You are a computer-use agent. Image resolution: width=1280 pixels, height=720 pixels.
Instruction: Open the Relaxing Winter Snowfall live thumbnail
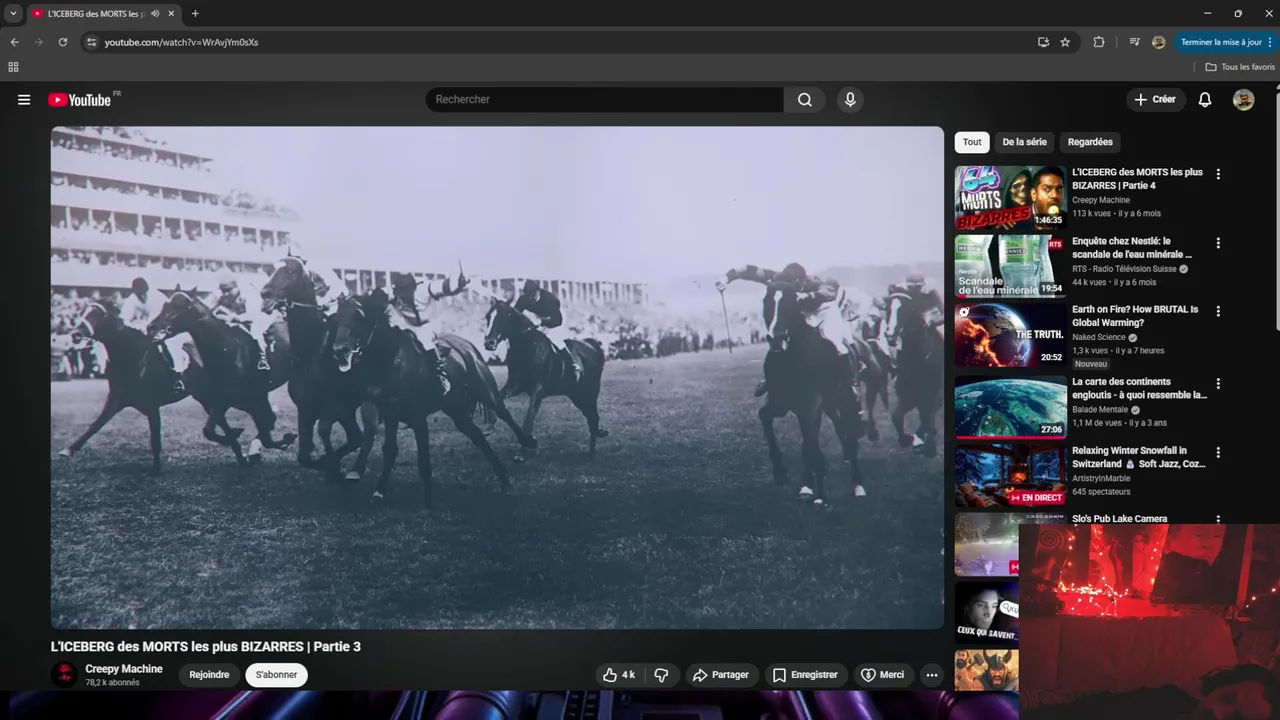click(1010, 476)
